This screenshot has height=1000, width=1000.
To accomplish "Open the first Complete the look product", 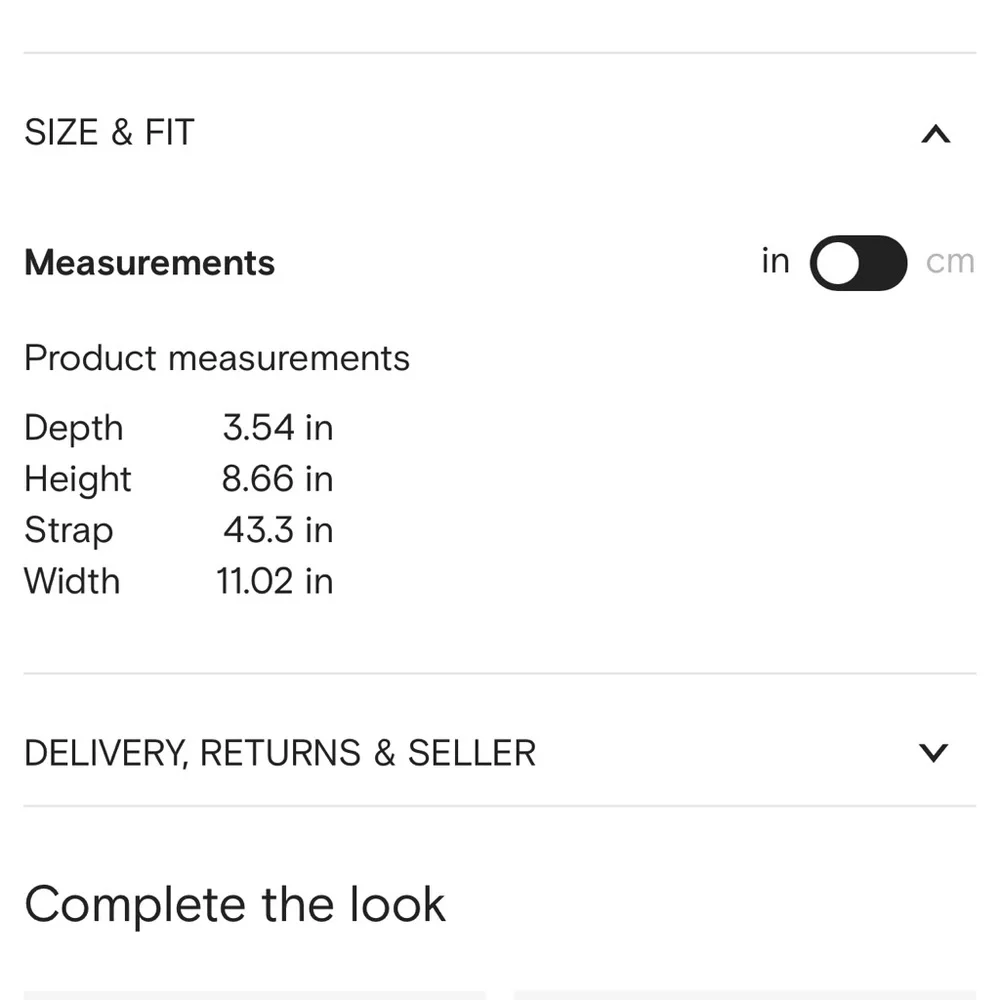I will click(254, 994).
